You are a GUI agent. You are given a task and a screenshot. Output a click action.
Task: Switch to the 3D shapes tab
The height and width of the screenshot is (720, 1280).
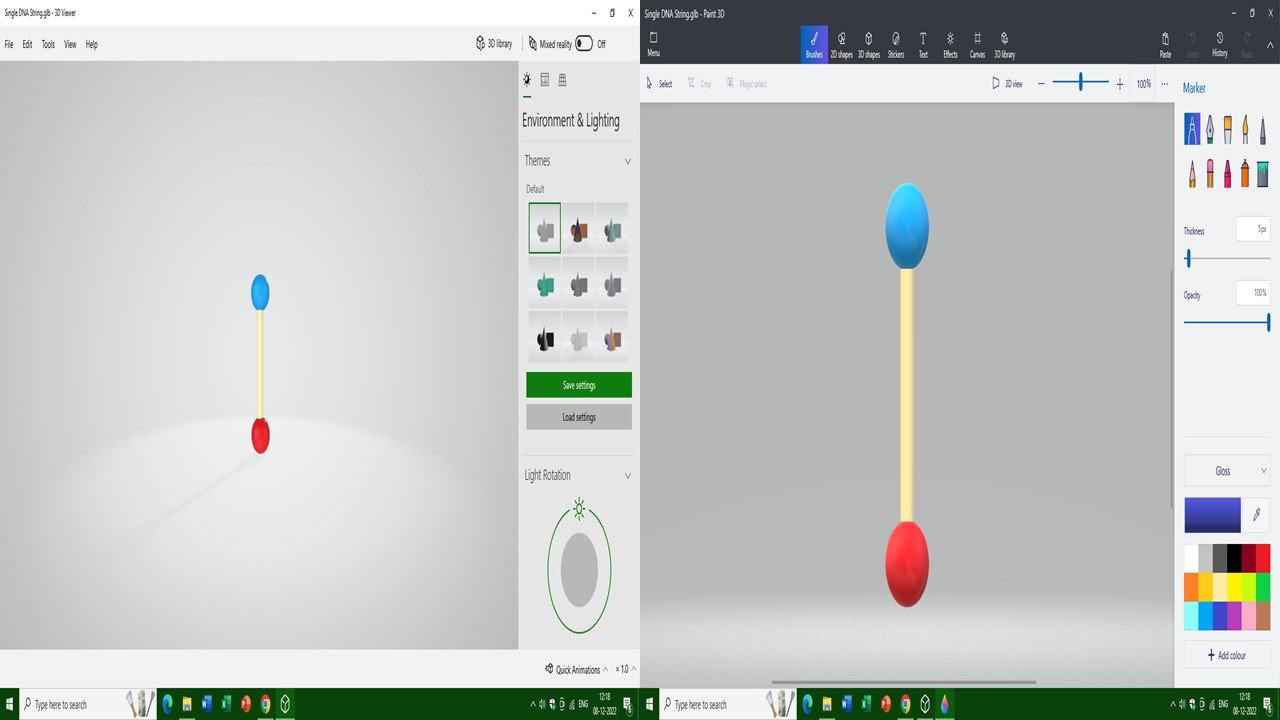(x=868, y=44)
